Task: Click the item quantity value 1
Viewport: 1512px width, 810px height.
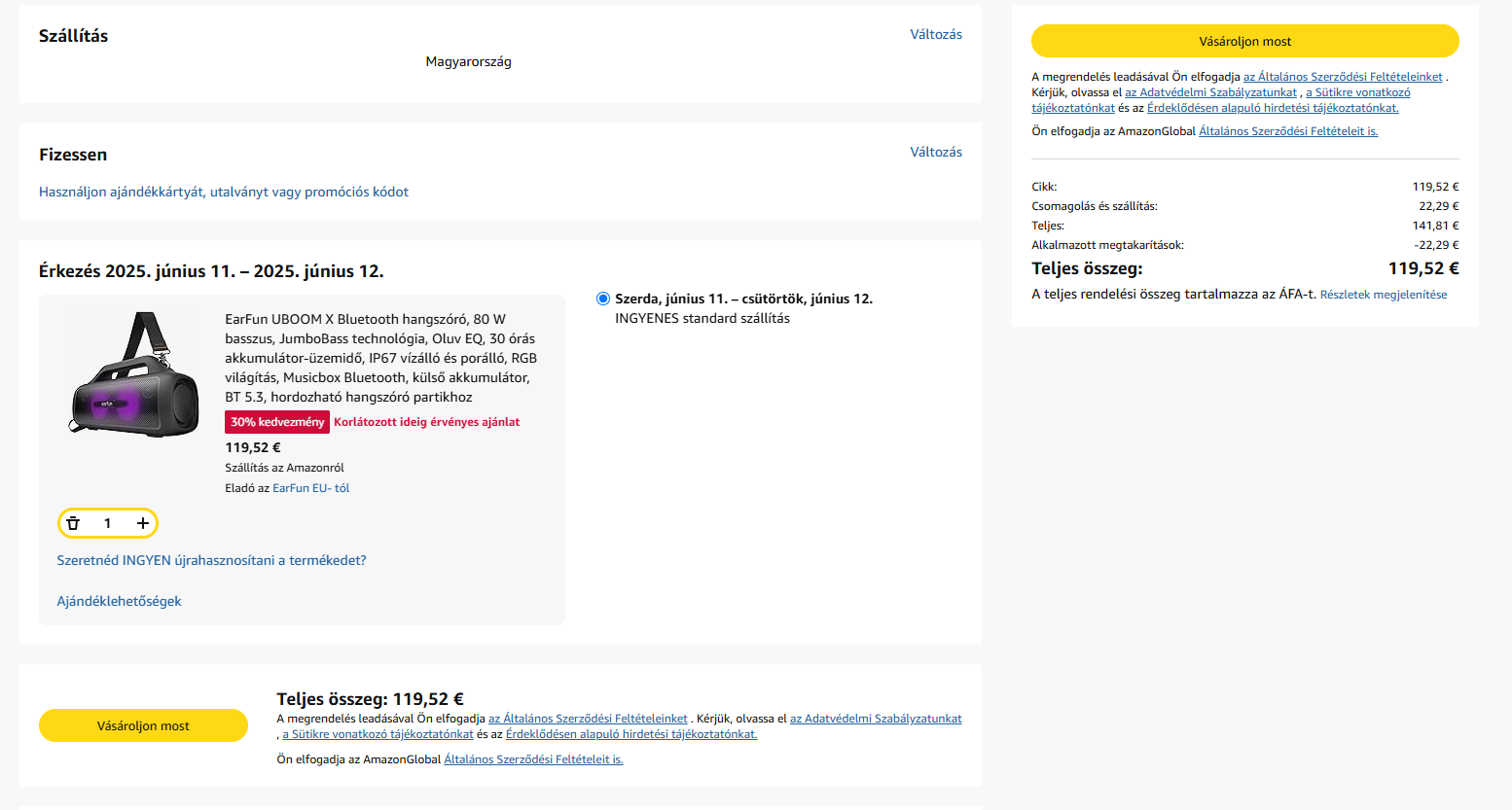Action: point(107,523)
